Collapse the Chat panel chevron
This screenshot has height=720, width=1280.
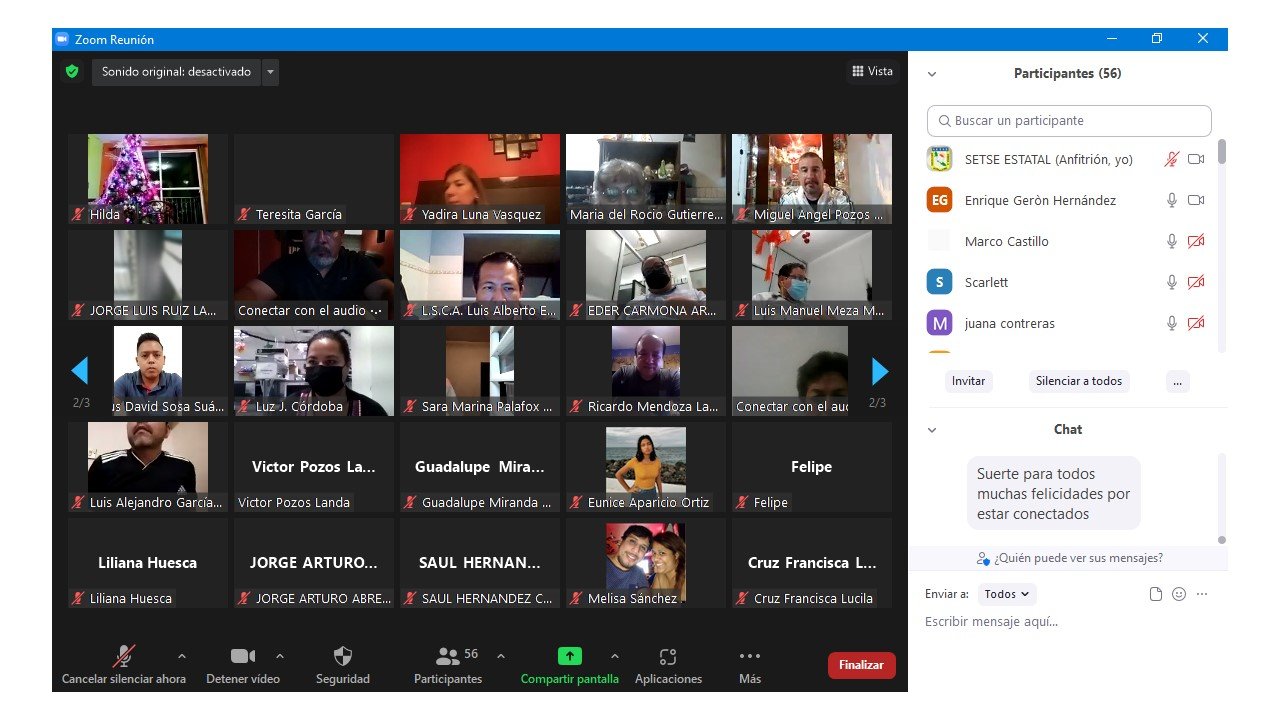click(x=932, y=430)
